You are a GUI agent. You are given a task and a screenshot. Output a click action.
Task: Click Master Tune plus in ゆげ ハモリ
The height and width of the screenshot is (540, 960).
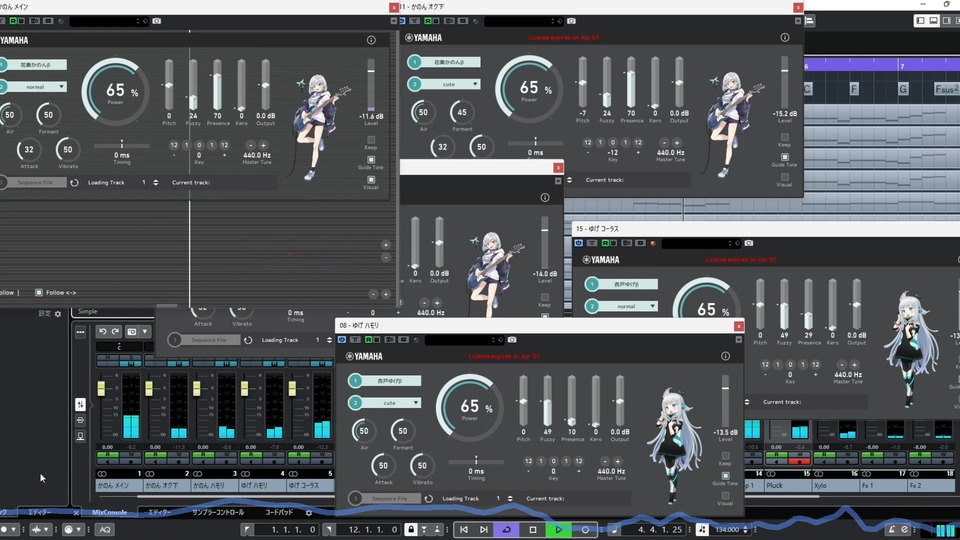tap(617, 461)
